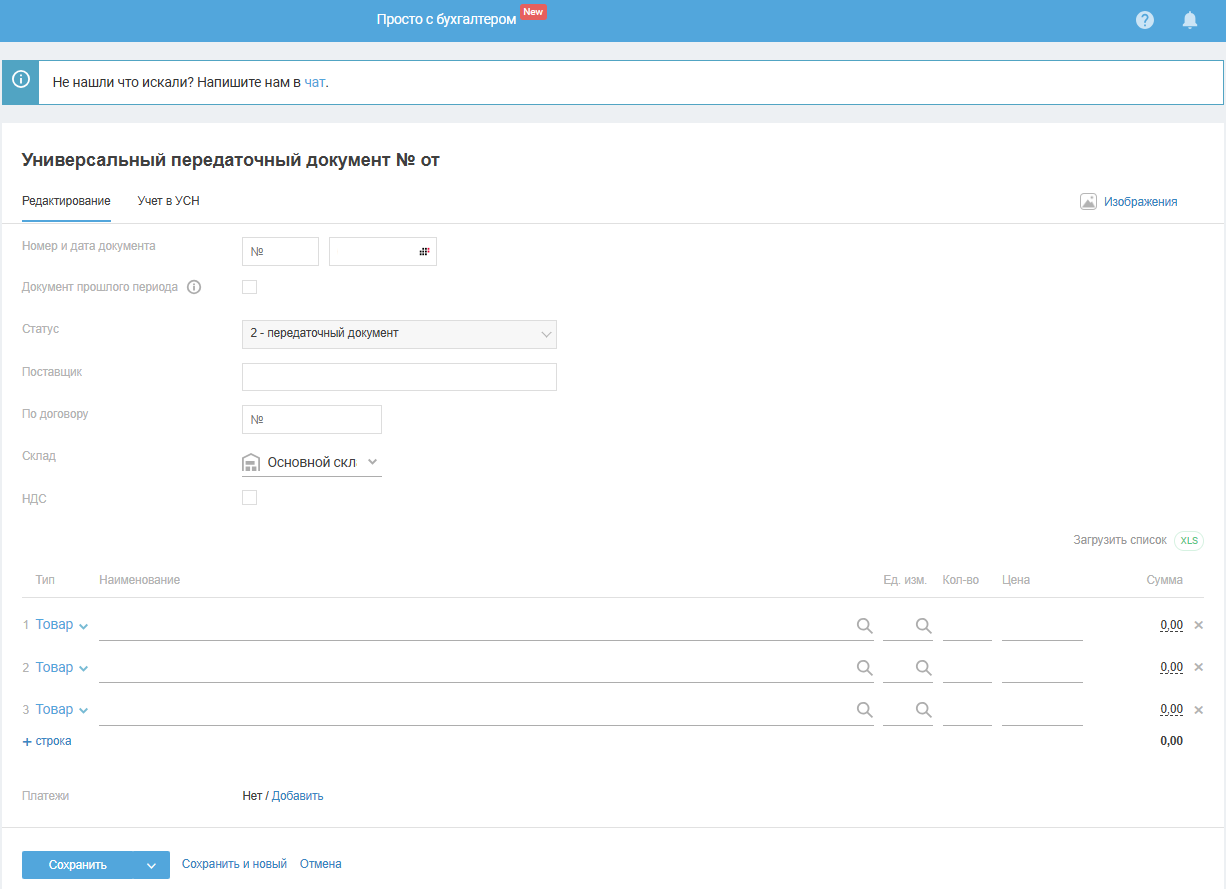Open the help question mark icon

tap(1145, 20)
